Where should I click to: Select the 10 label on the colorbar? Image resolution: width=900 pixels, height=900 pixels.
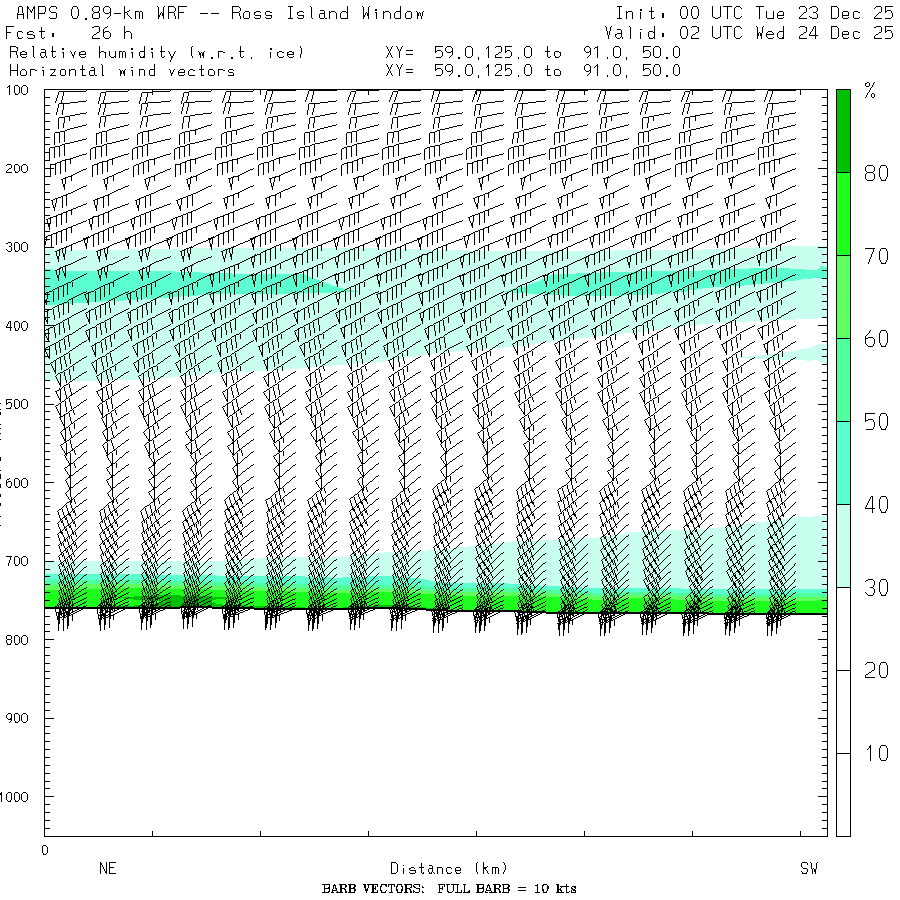point(876,754)
